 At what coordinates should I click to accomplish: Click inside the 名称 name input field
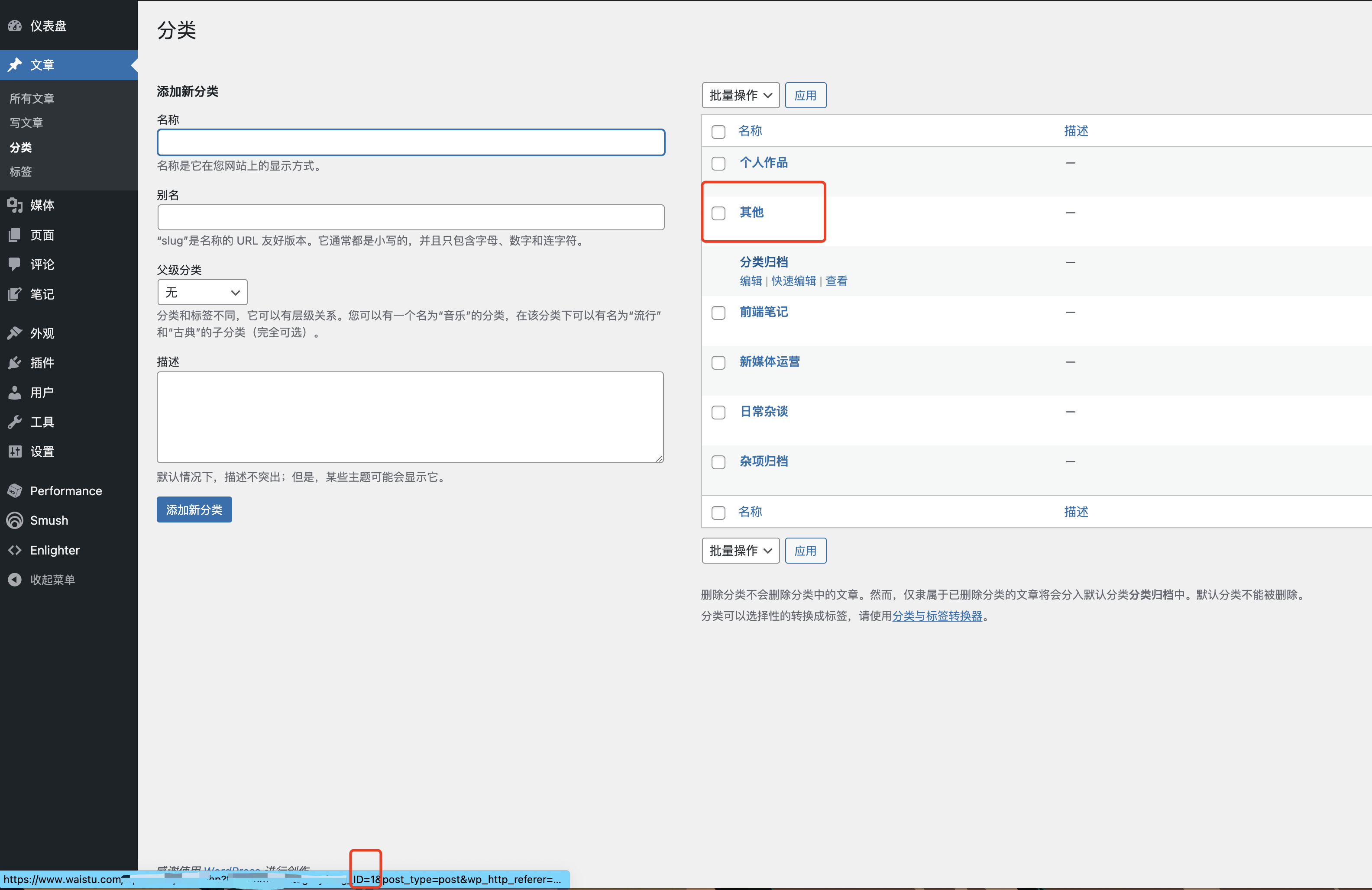411,142
